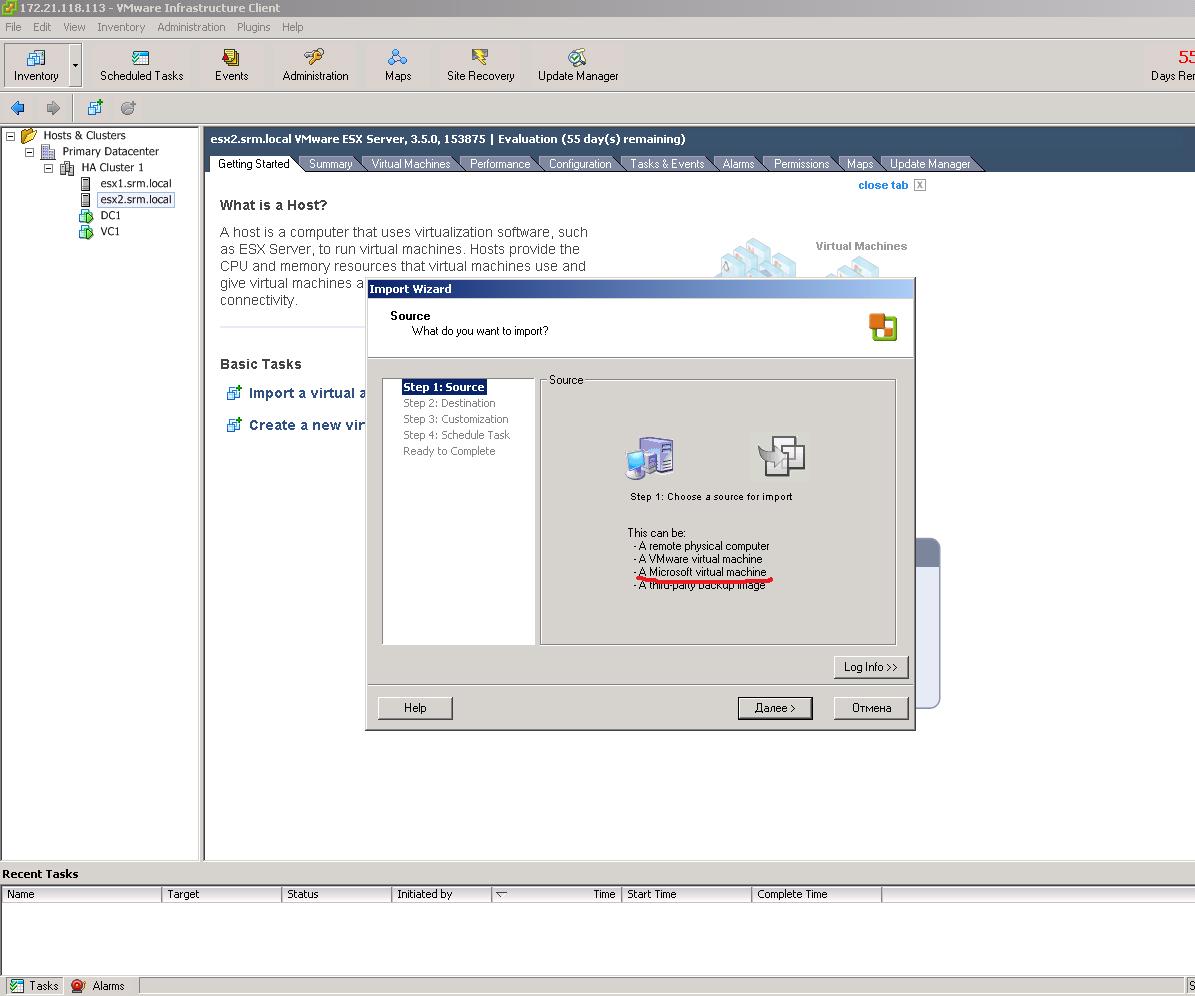
Task: Switch to the Configuration tab
Action: [580, 164]
